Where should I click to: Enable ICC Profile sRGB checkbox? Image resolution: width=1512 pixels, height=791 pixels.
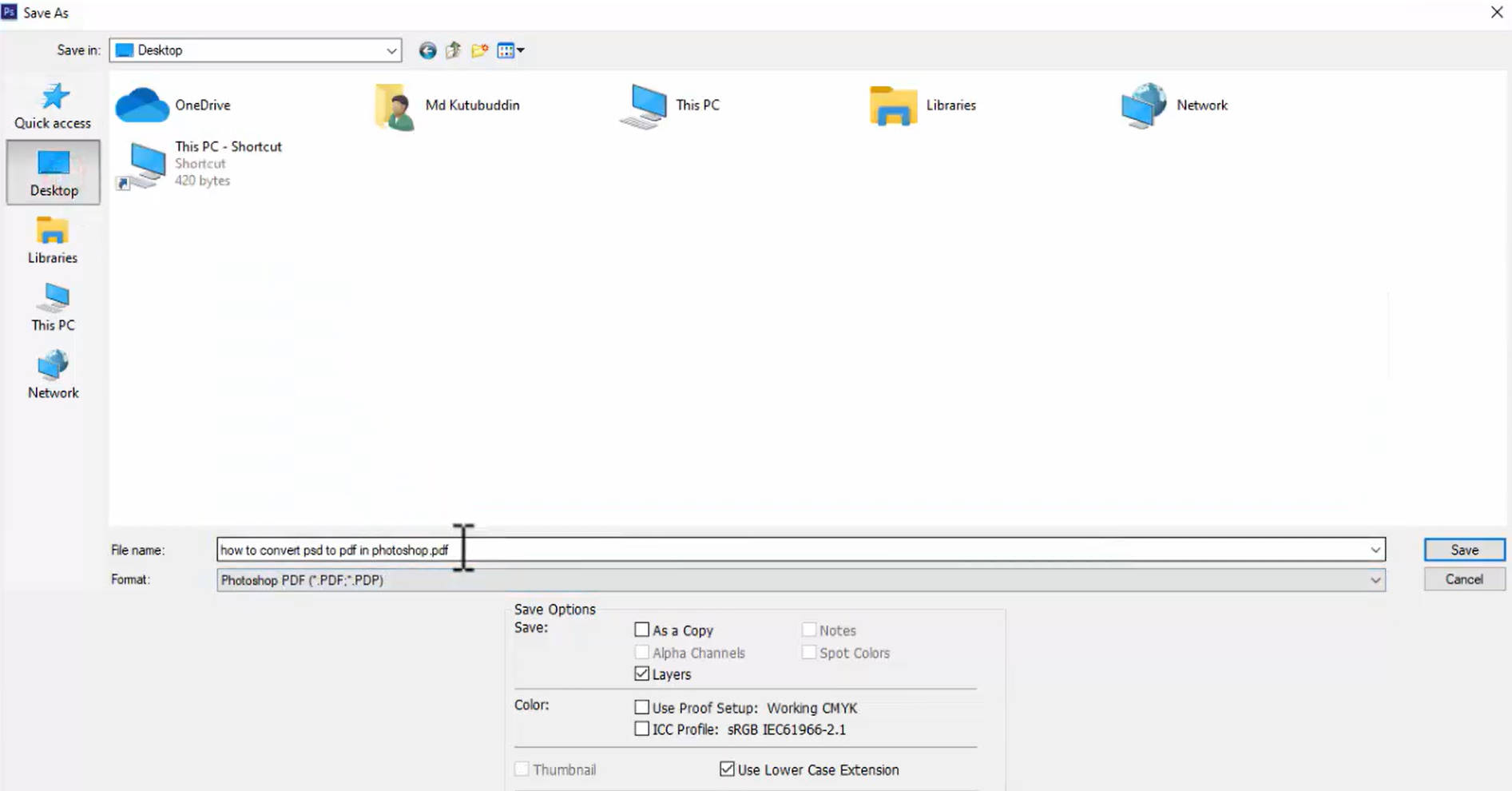(x=641, y=729)
